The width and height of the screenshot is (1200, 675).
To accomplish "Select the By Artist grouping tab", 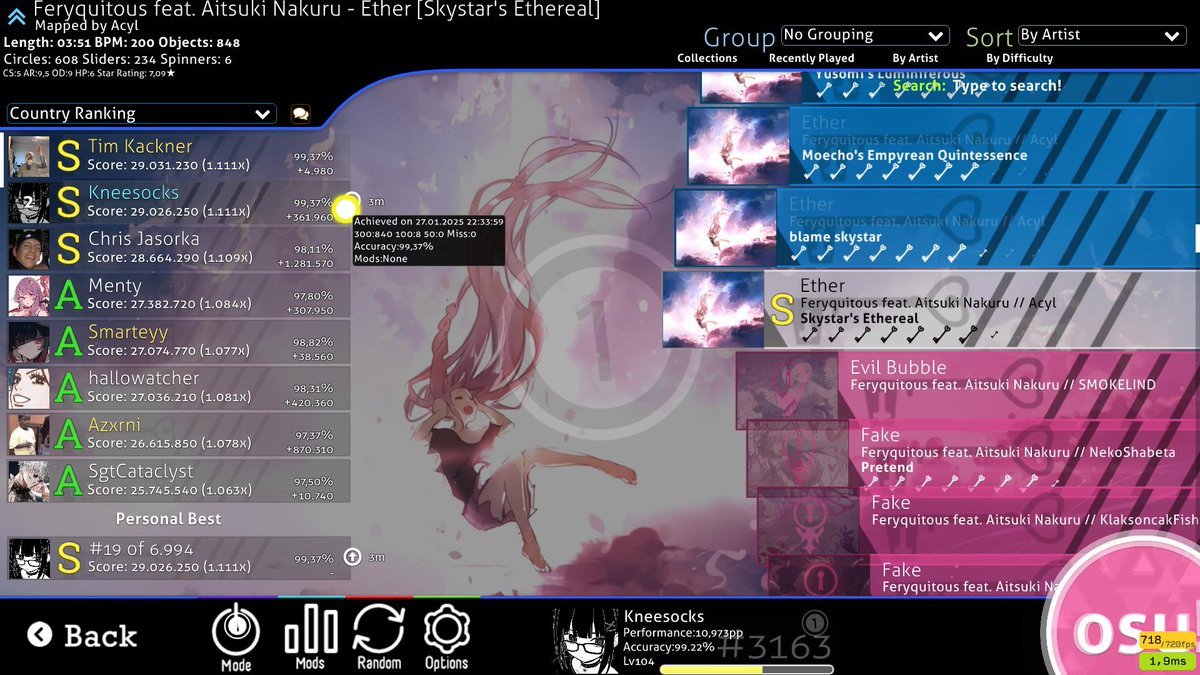I will tap(915, 58).
